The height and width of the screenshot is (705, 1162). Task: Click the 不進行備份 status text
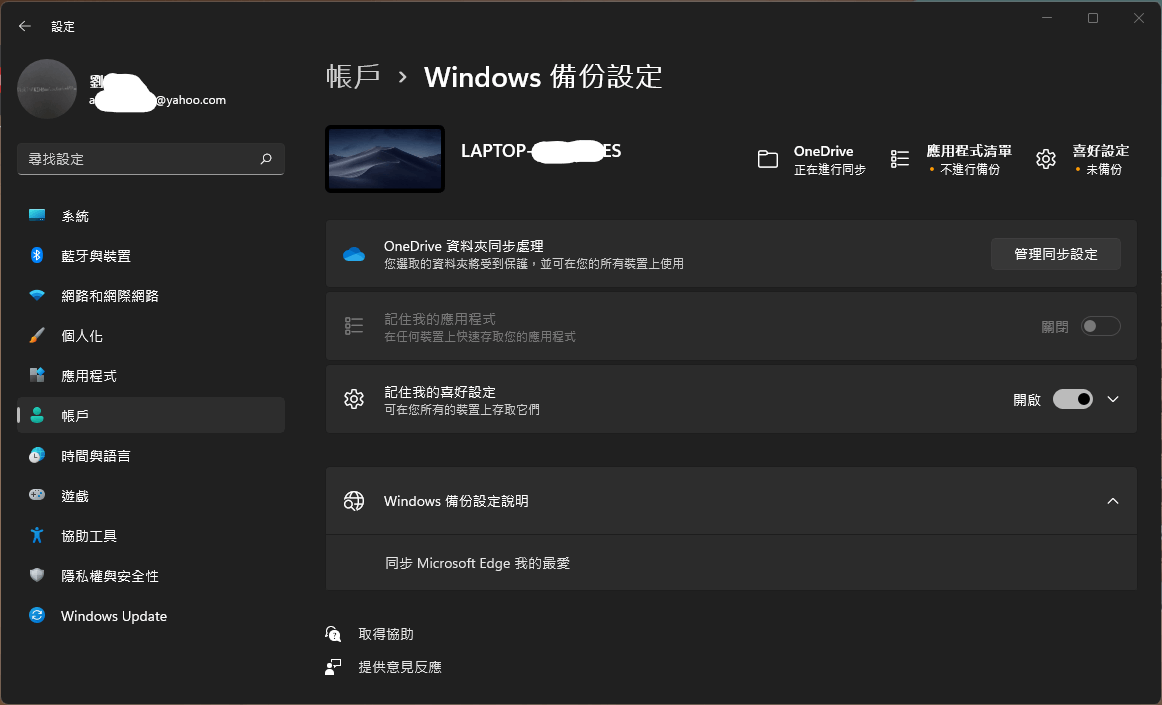(x=970, y=170)
